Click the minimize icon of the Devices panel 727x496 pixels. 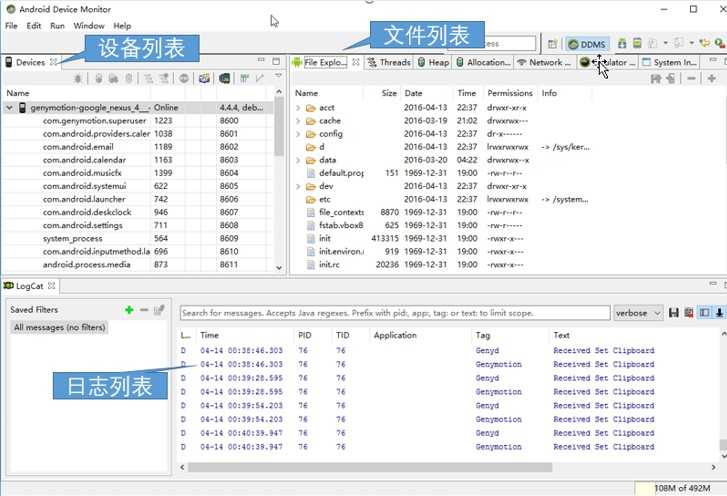coord(261,60)
